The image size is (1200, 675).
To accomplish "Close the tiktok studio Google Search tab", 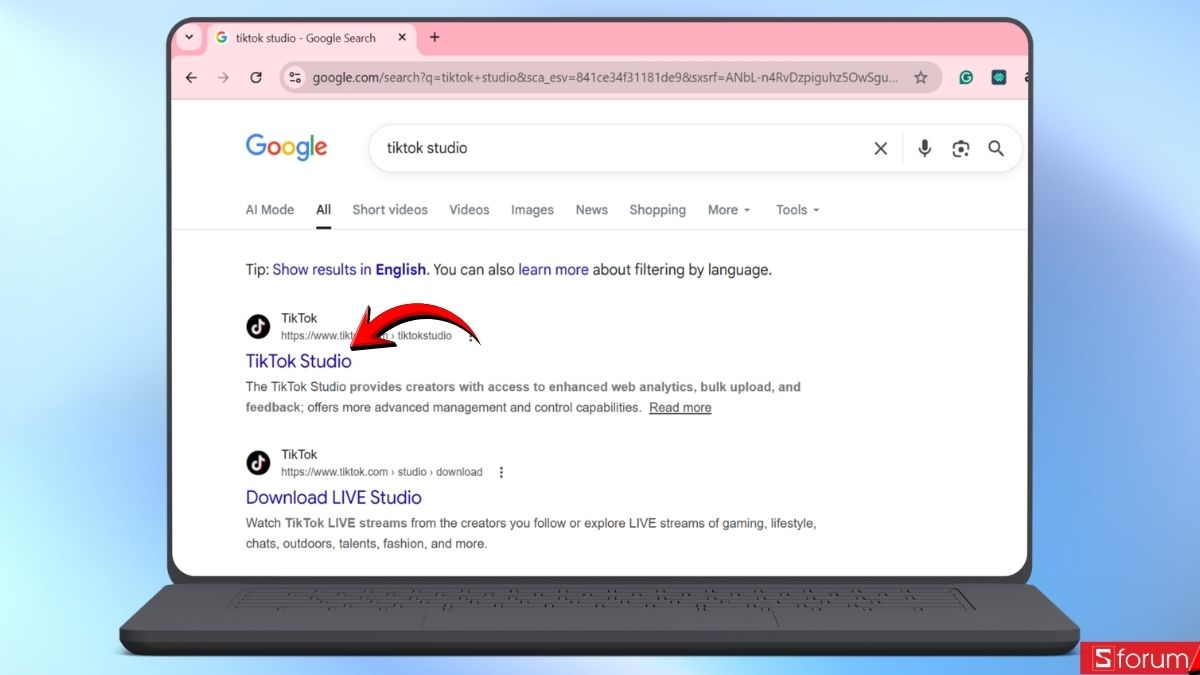I will [x=403, y=38].
